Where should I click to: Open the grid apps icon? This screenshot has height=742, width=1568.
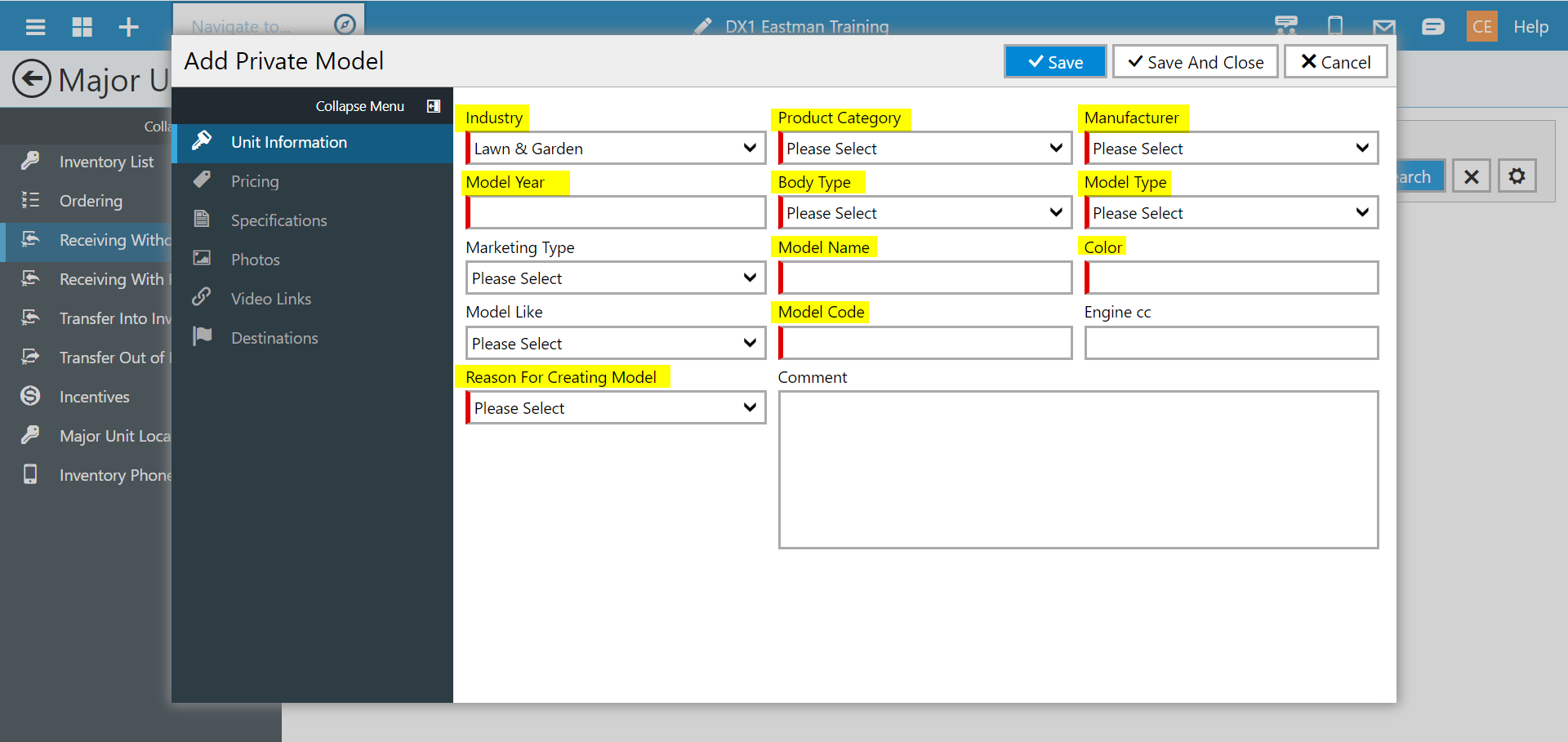pos(82,27)
